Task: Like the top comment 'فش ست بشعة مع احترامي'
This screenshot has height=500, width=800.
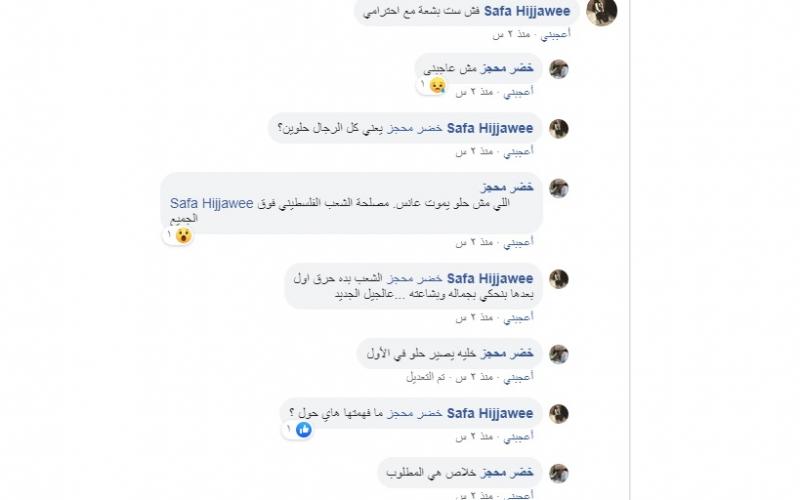Action: 556,34
